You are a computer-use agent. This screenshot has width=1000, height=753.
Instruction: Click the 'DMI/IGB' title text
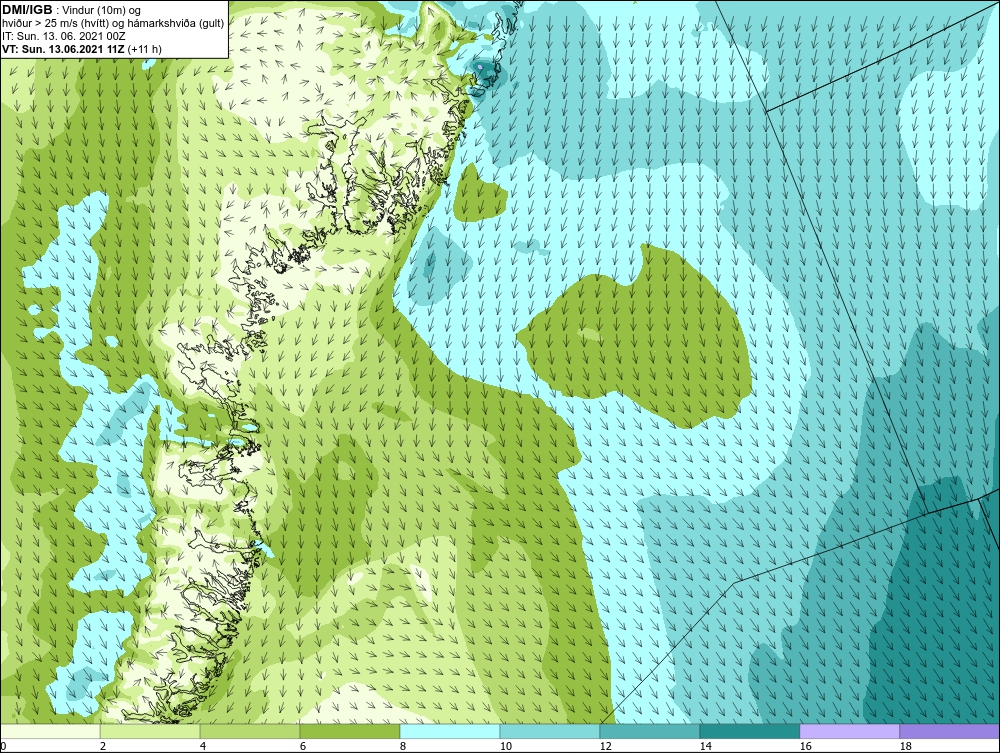click(x=27, y=10)
